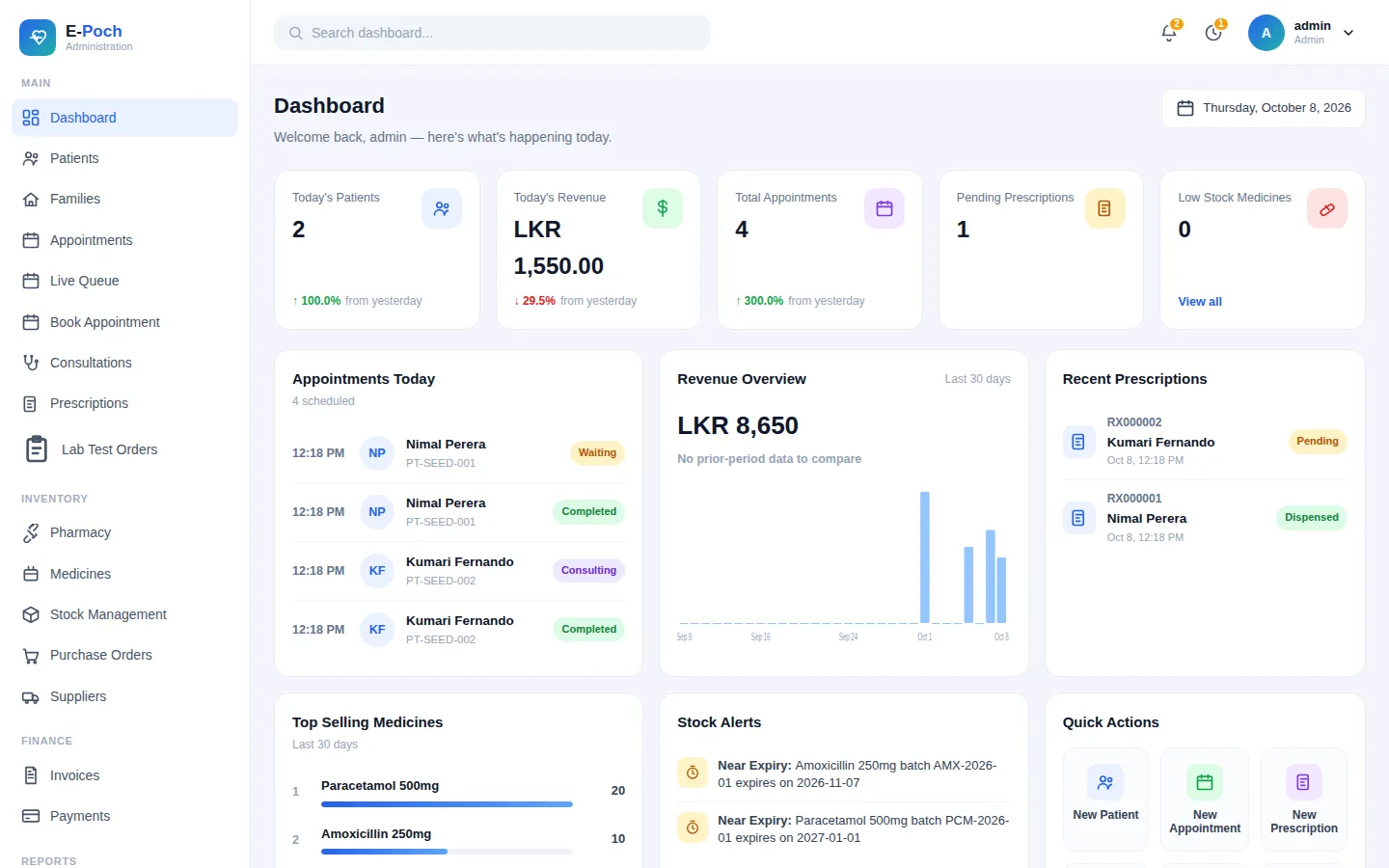Open the Thursday, October 8, 2026 date box
Viewport: 1389px width, 868px height.
point(1264,108)
